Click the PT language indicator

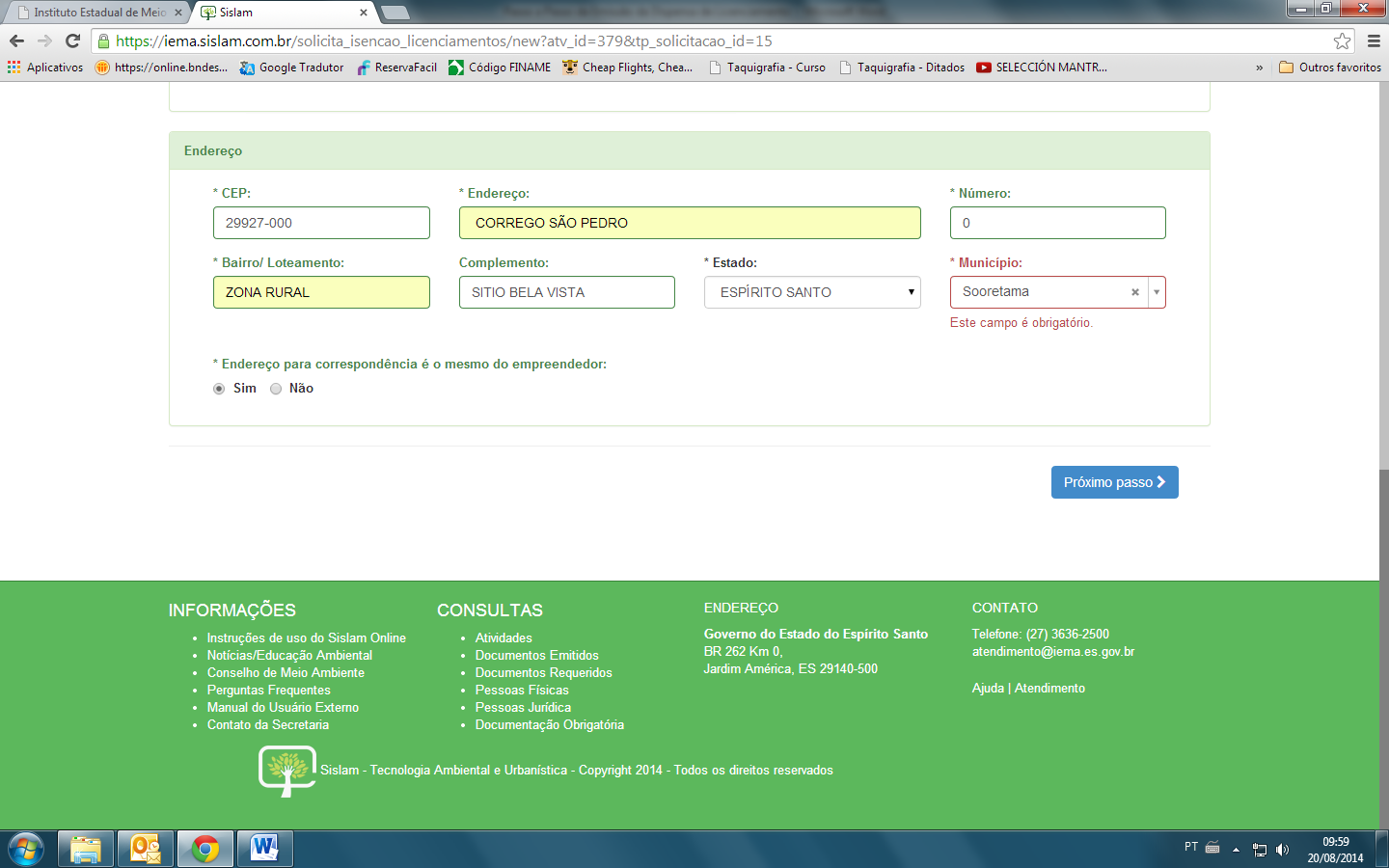click(x=1191, y=847)
